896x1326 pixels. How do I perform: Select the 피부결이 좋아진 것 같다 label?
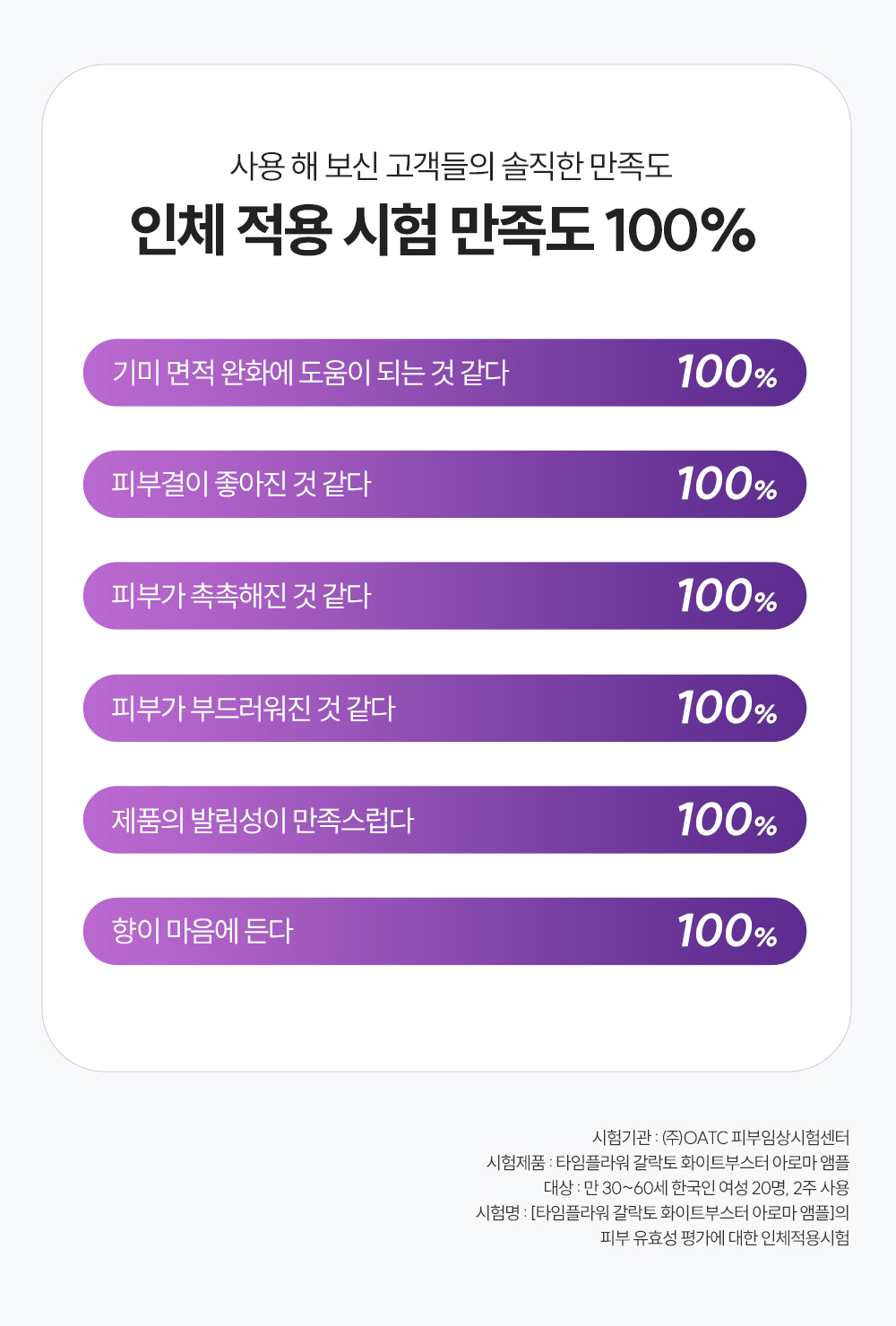point(241,485)
